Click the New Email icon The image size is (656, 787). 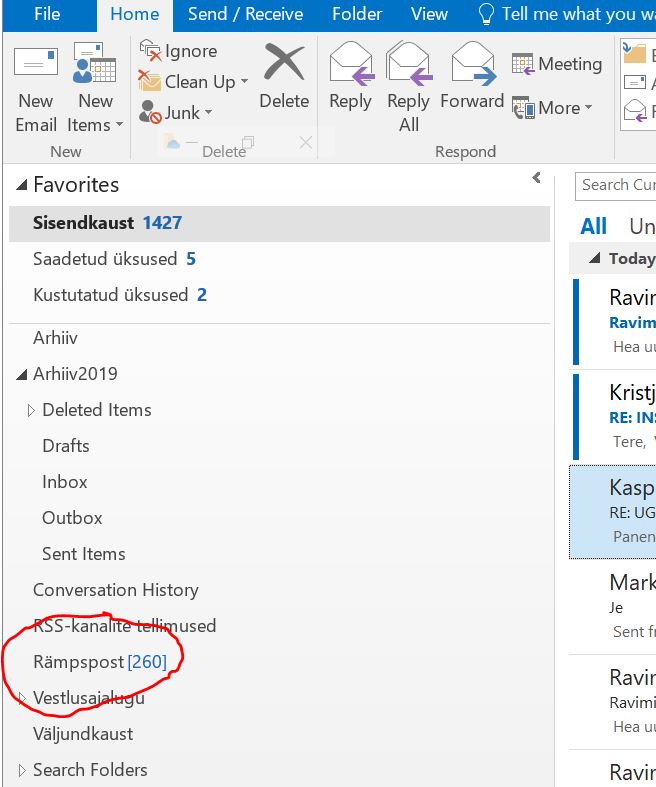36,64
